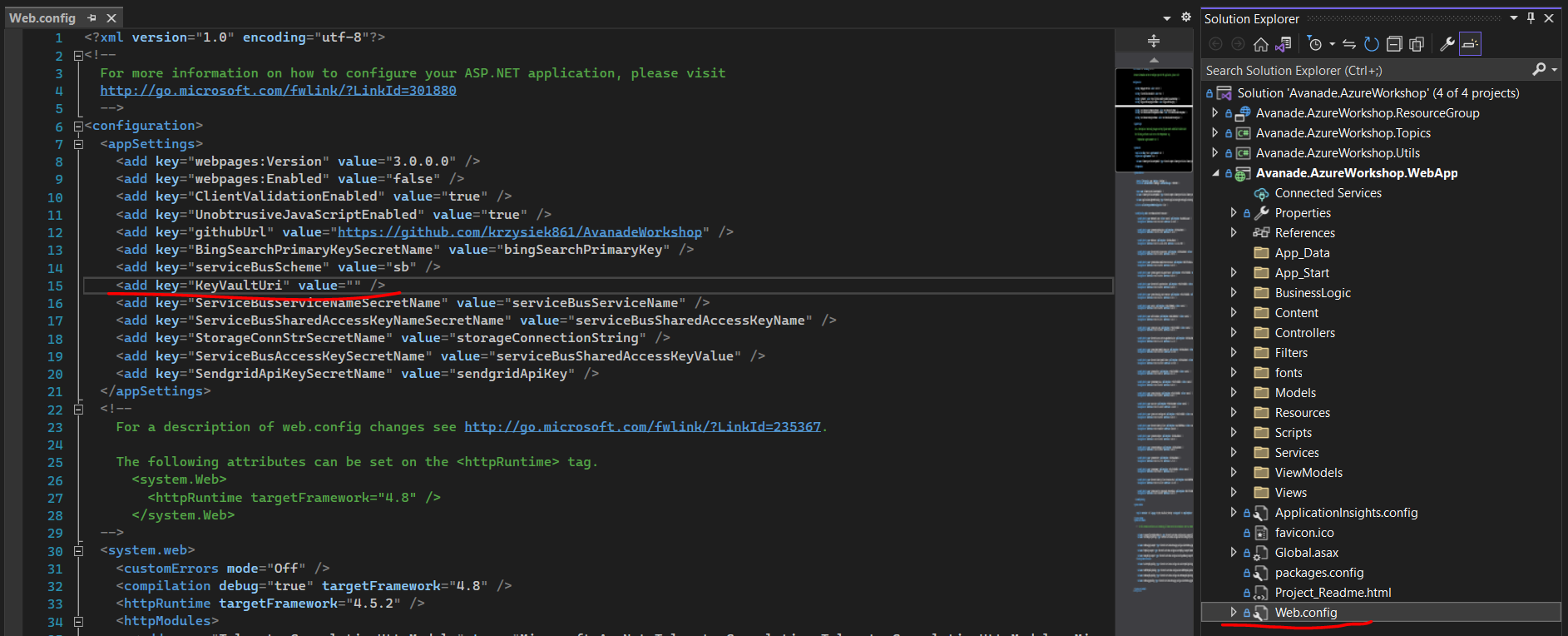Click the editor gear settings icon
The width and height of the screenshot is (1568, 636).
coord(1186,17)
